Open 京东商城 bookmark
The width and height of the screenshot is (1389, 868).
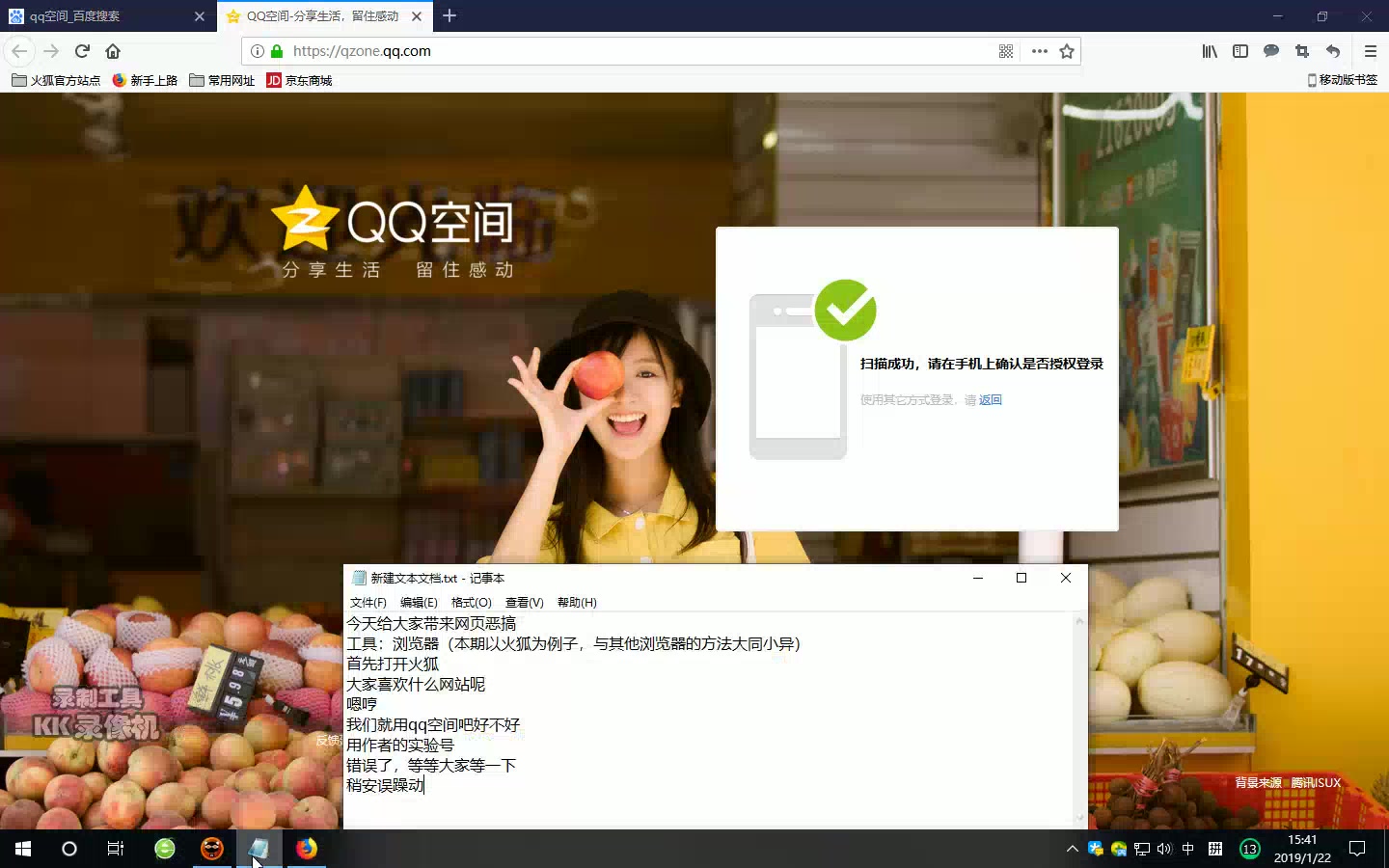coord(299,80)
